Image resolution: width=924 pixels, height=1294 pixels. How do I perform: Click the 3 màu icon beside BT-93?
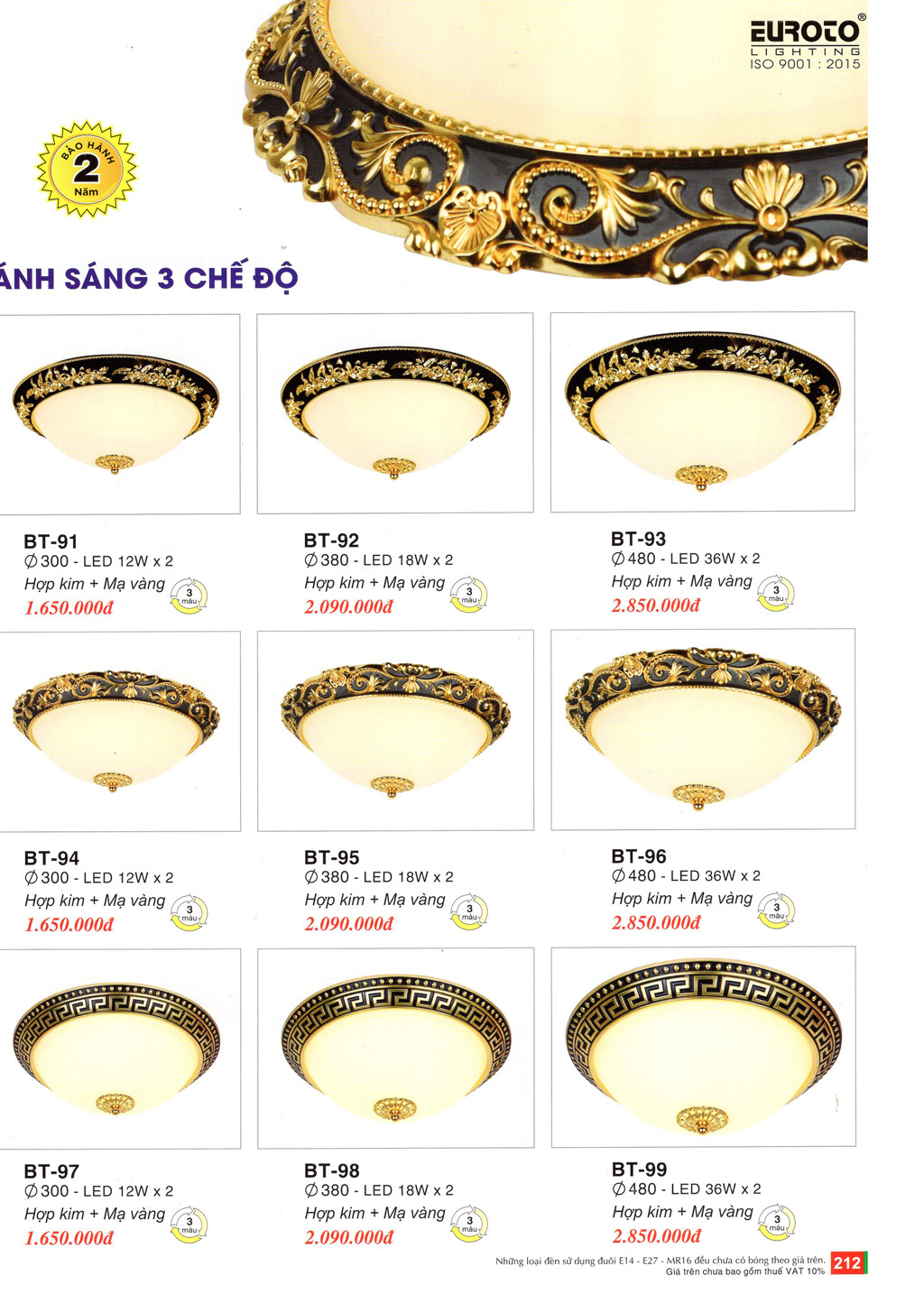point(776,594)
